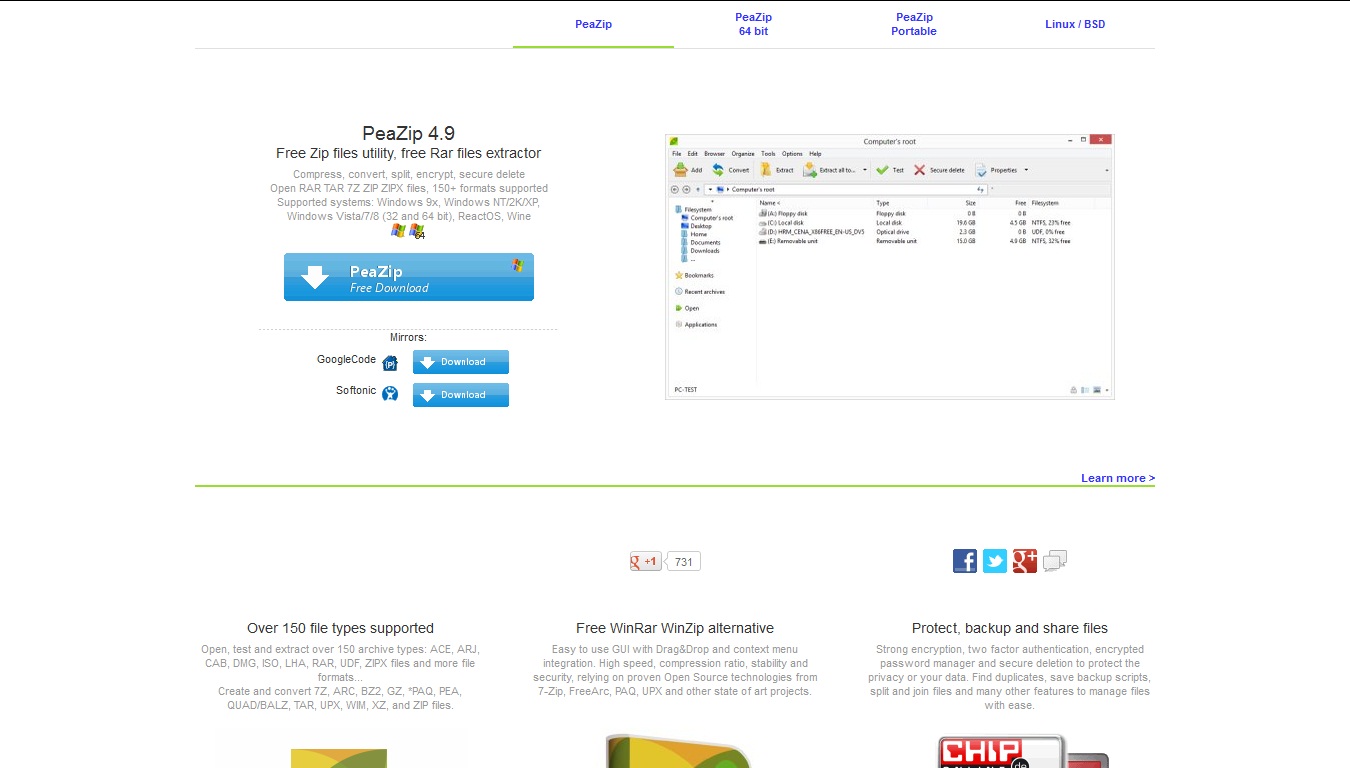This screenshot has height=768, width=1350.
Task: Open Options menu in PeaZip screenshot
Action: click(792, 154)
